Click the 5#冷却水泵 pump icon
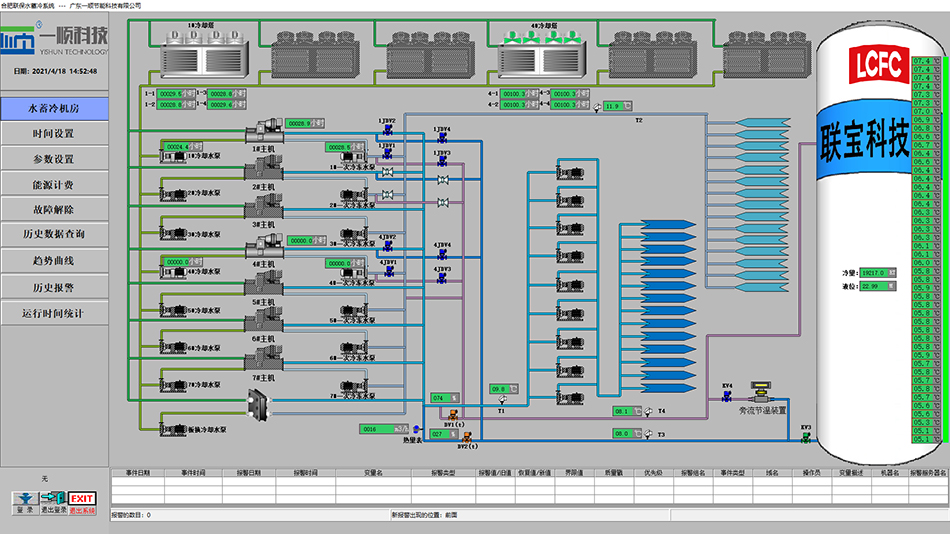 [173, 310]
